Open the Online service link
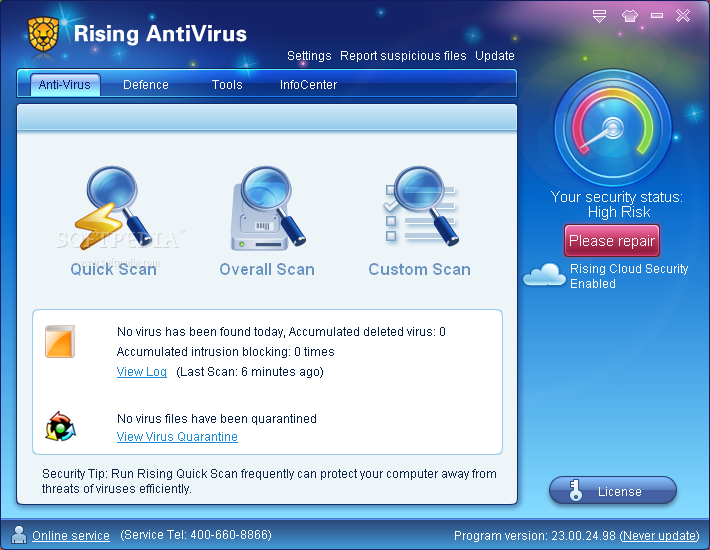The height and width of the screenshot is (550, 710). [71, 536]
